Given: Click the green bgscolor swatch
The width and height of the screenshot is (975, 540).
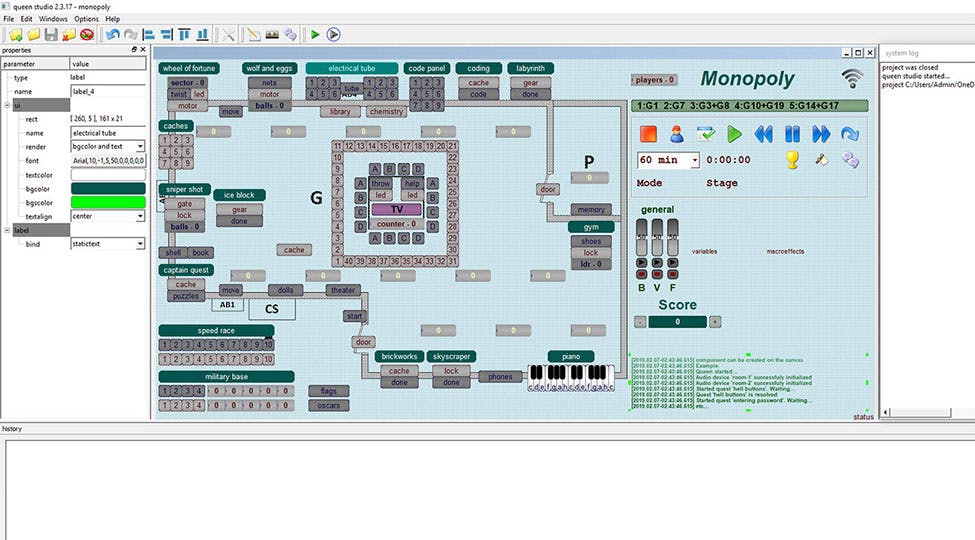Looking at the screenshot, I should tap(107, 202).
